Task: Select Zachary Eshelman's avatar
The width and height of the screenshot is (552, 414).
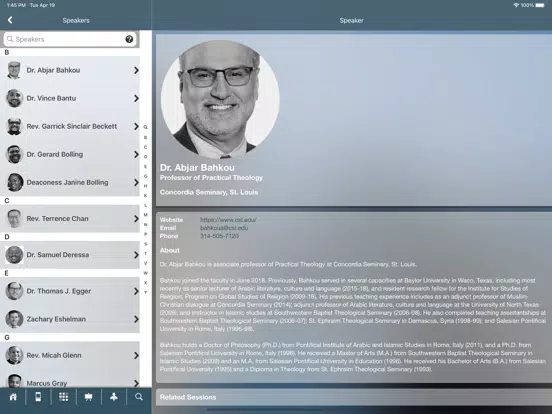Action: [14, 319]
